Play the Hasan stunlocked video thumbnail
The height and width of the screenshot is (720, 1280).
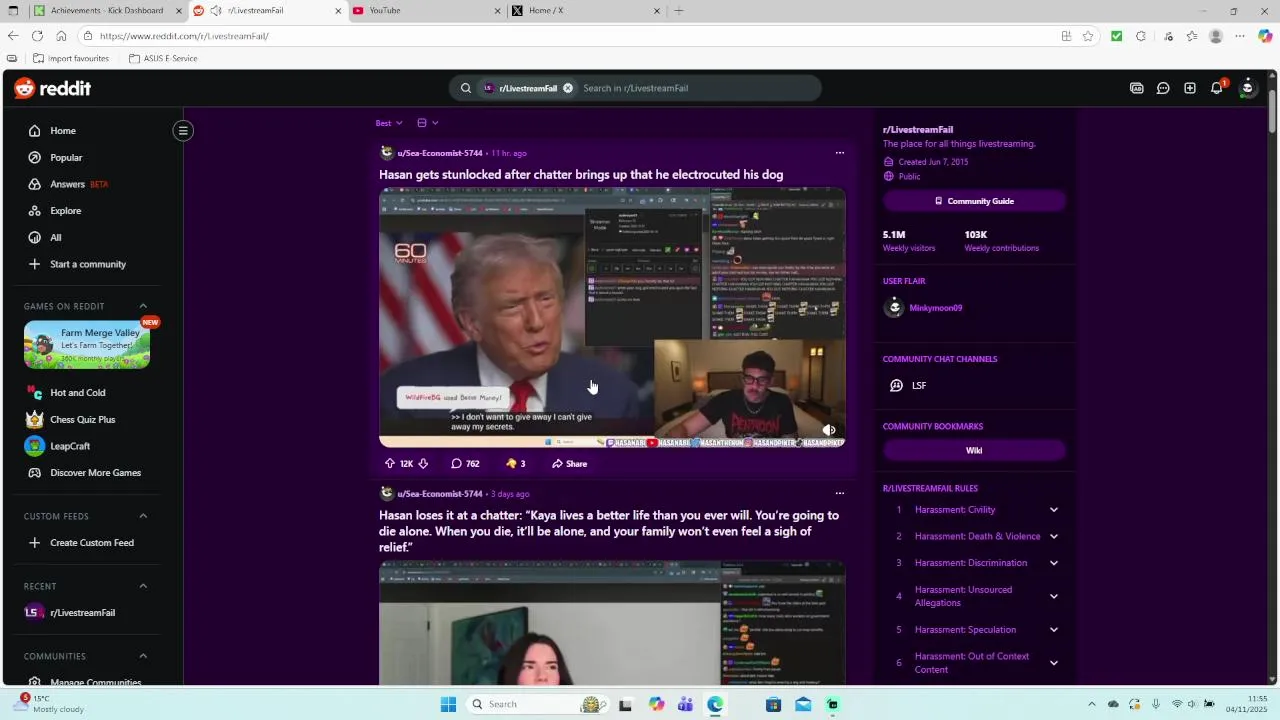pyautogui.click(x=612, y=318)
